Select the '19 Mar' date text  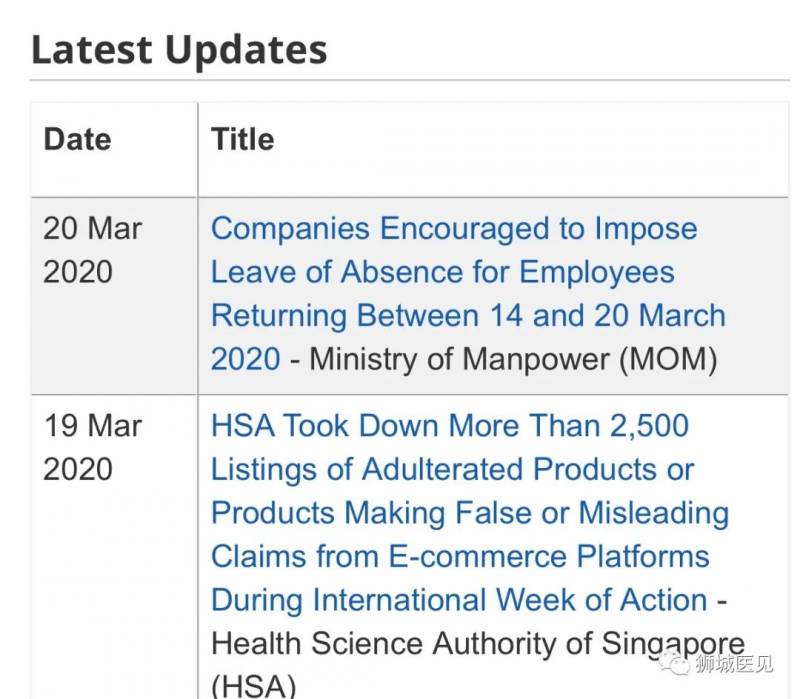(92, 425)
